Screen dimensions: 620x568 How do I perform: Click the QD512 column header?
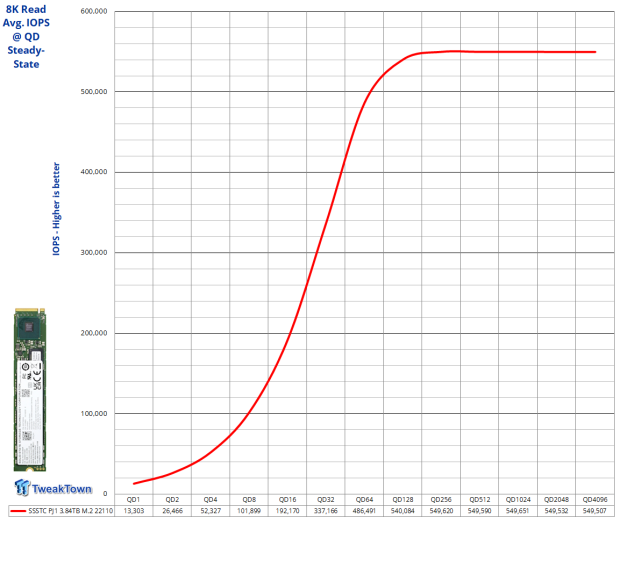pyautogui.click(x=480, y=500)
